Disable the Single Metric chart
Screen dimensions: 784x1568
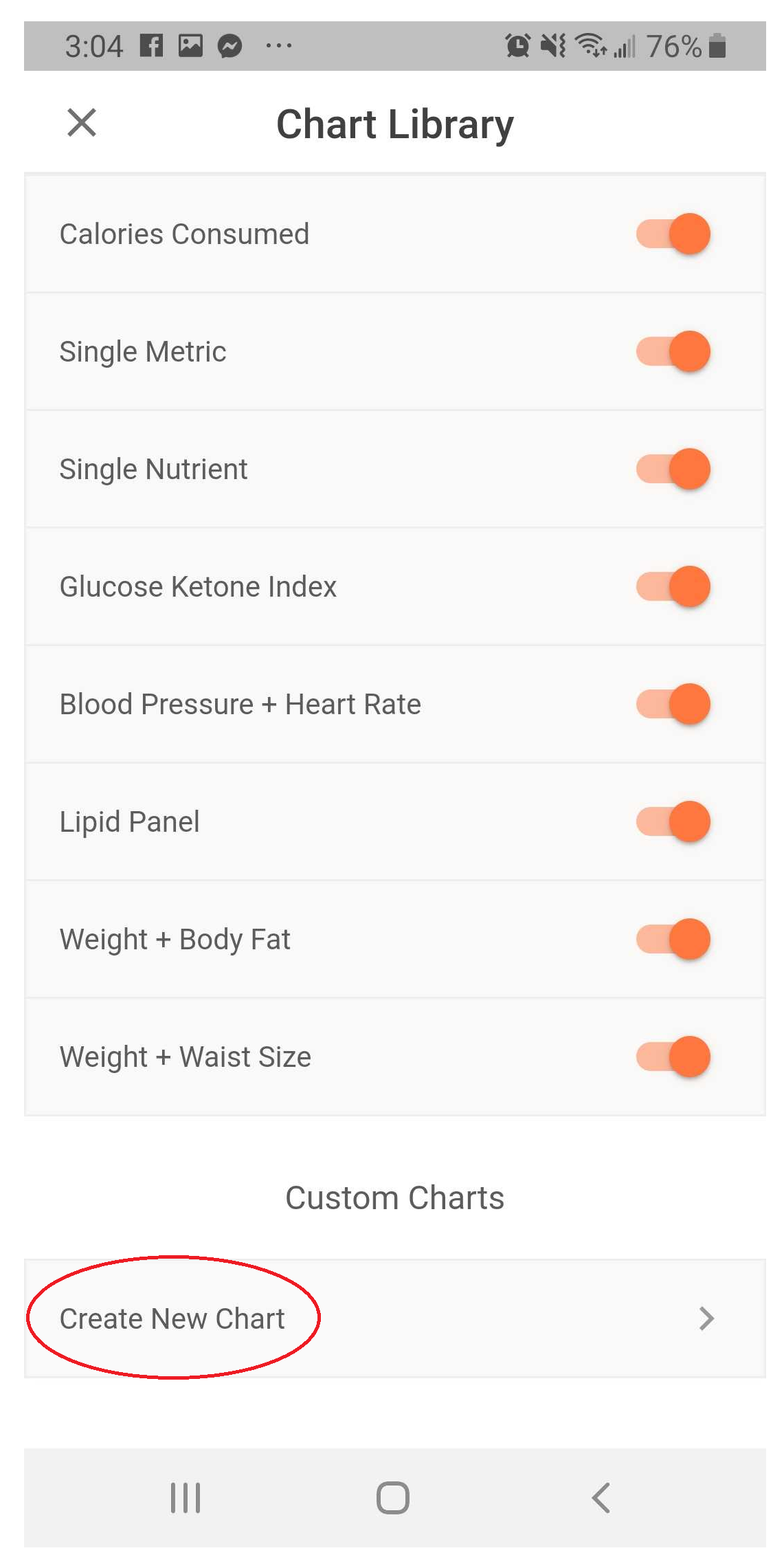(673, 351)
